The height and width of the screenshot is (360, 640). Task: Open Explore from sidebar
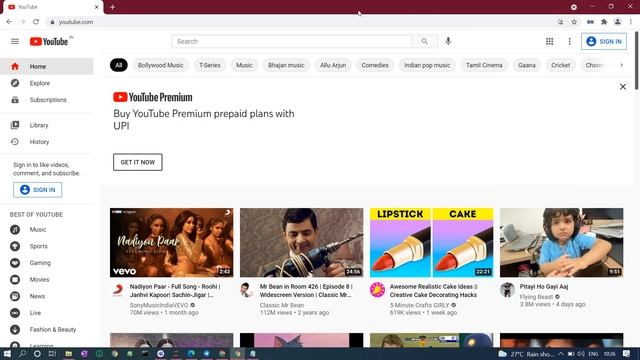point(47,83)
